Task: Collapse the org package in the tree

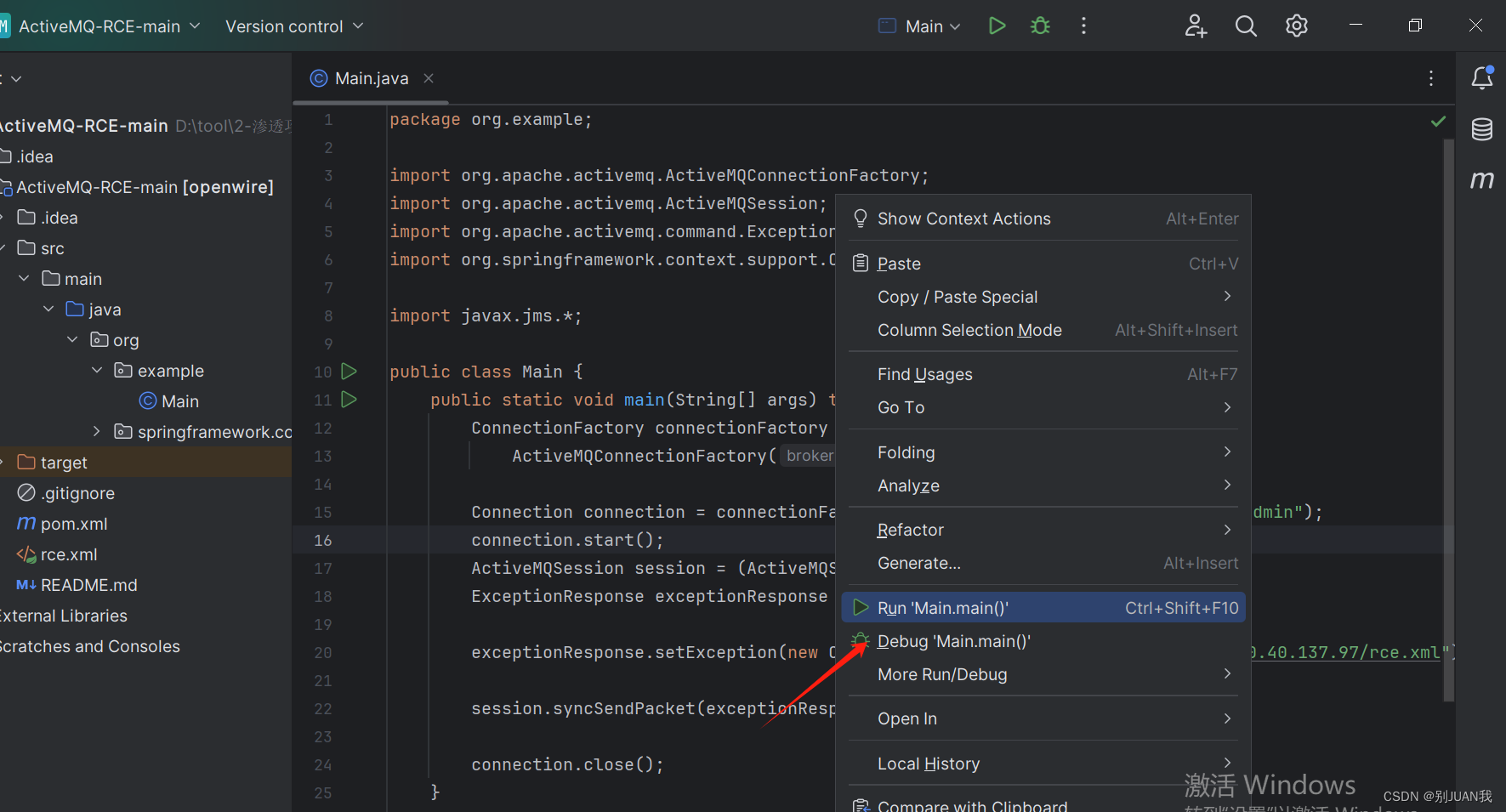Action: 72,339
